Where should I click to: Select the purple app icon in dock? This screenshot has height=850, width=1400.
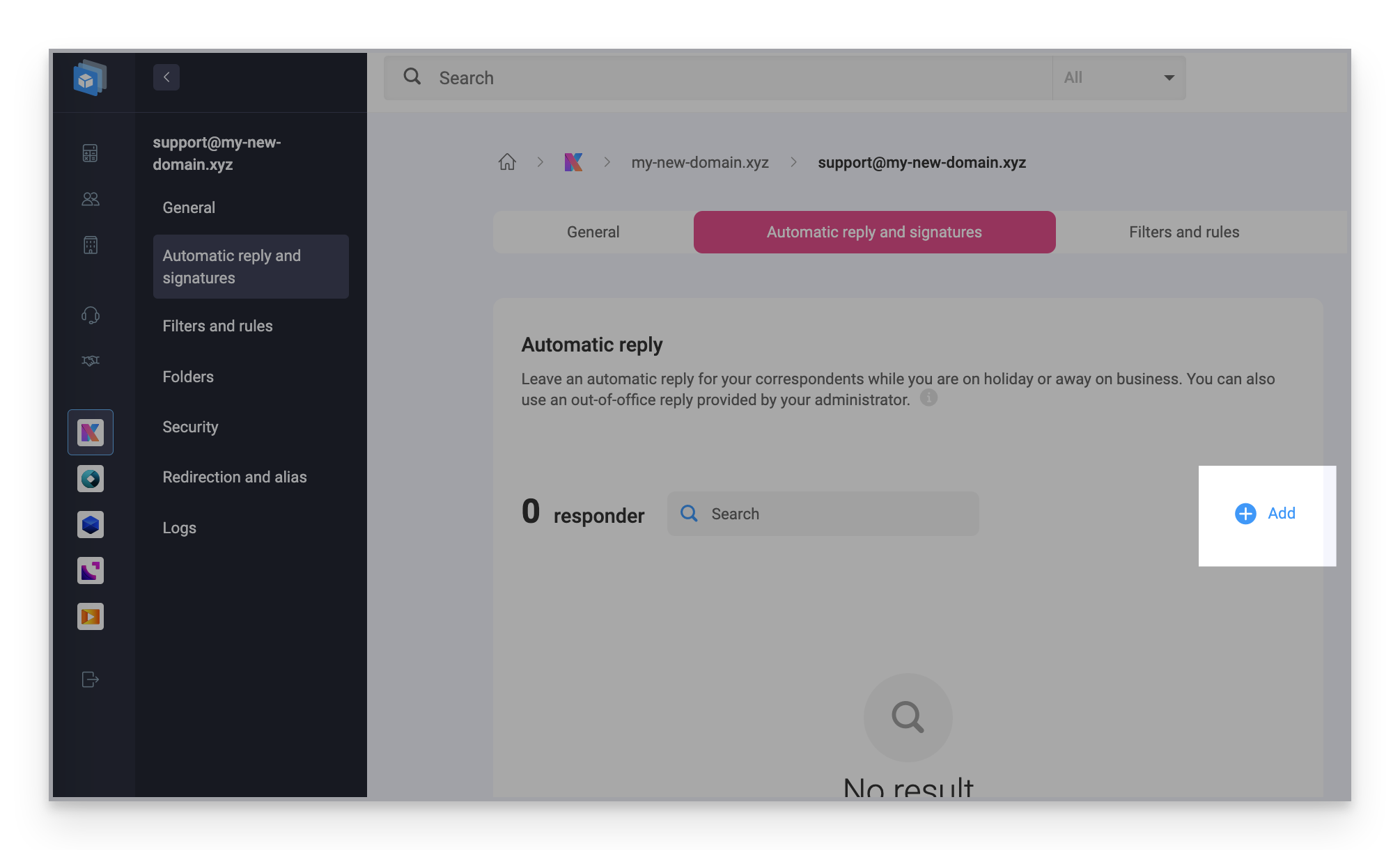click(x=90, y=571)
